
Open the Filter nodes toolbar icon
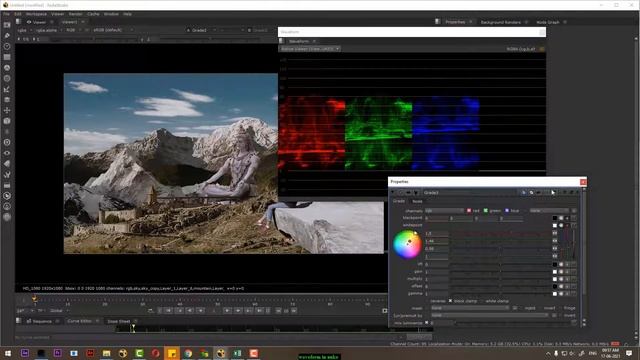click(x=7, y=78)
